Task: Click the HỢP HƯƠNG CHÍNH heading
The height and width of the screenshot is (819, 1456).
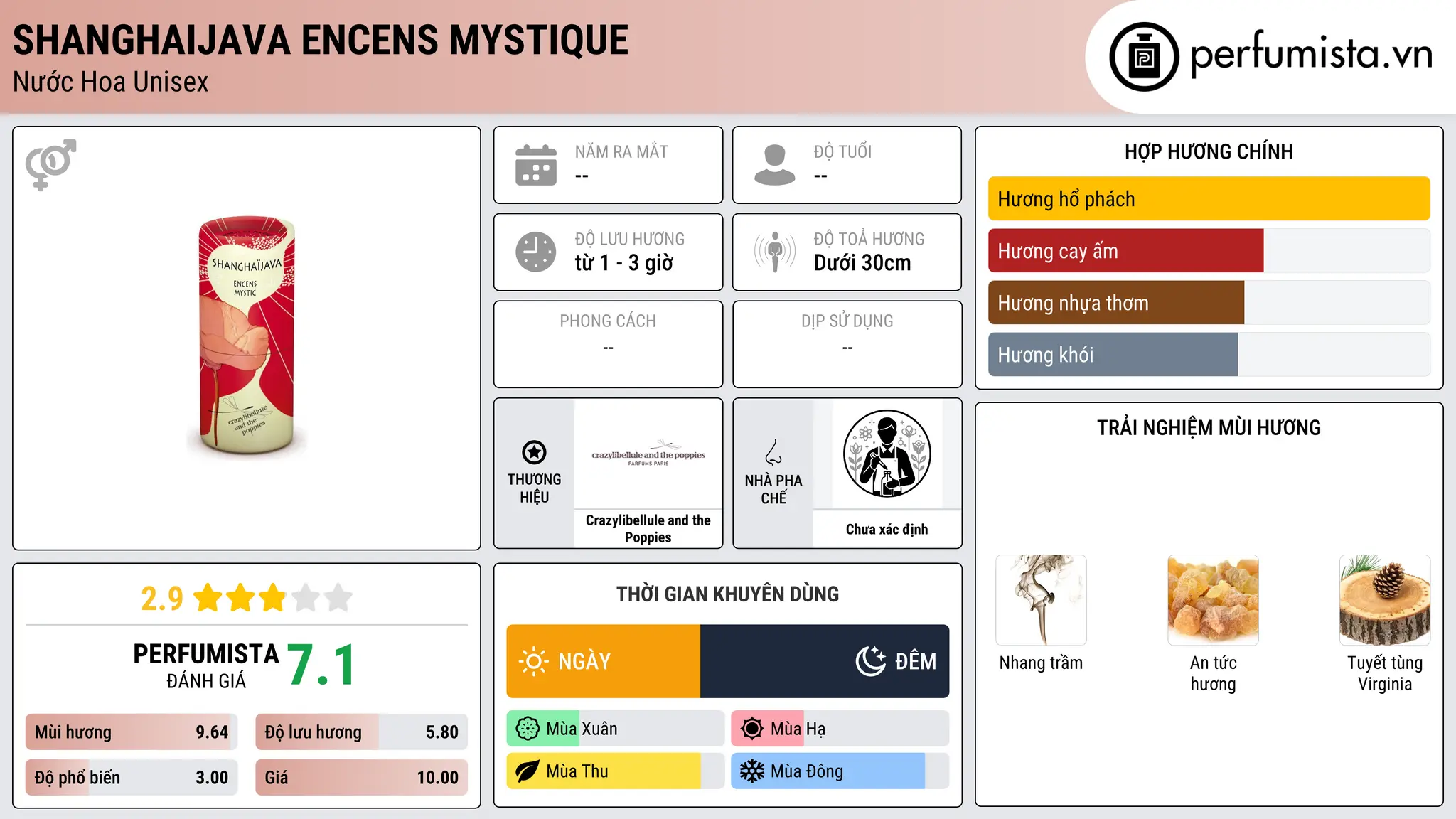Action: click(1209, 151)
